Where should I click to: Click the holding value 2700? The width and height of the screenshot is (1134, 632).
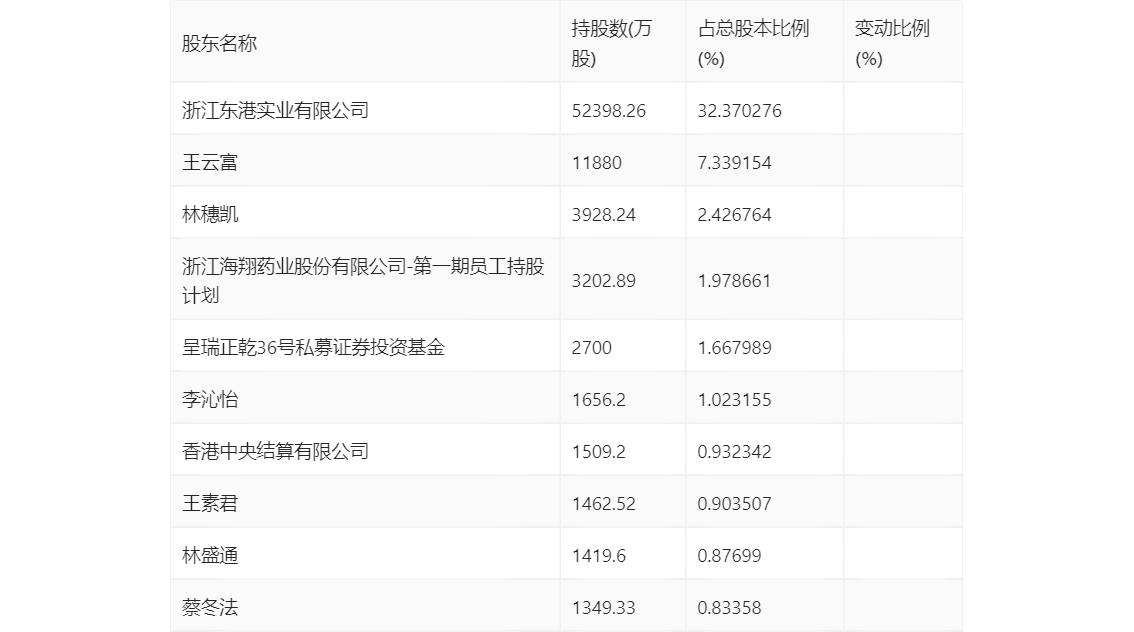pos(592,348)
